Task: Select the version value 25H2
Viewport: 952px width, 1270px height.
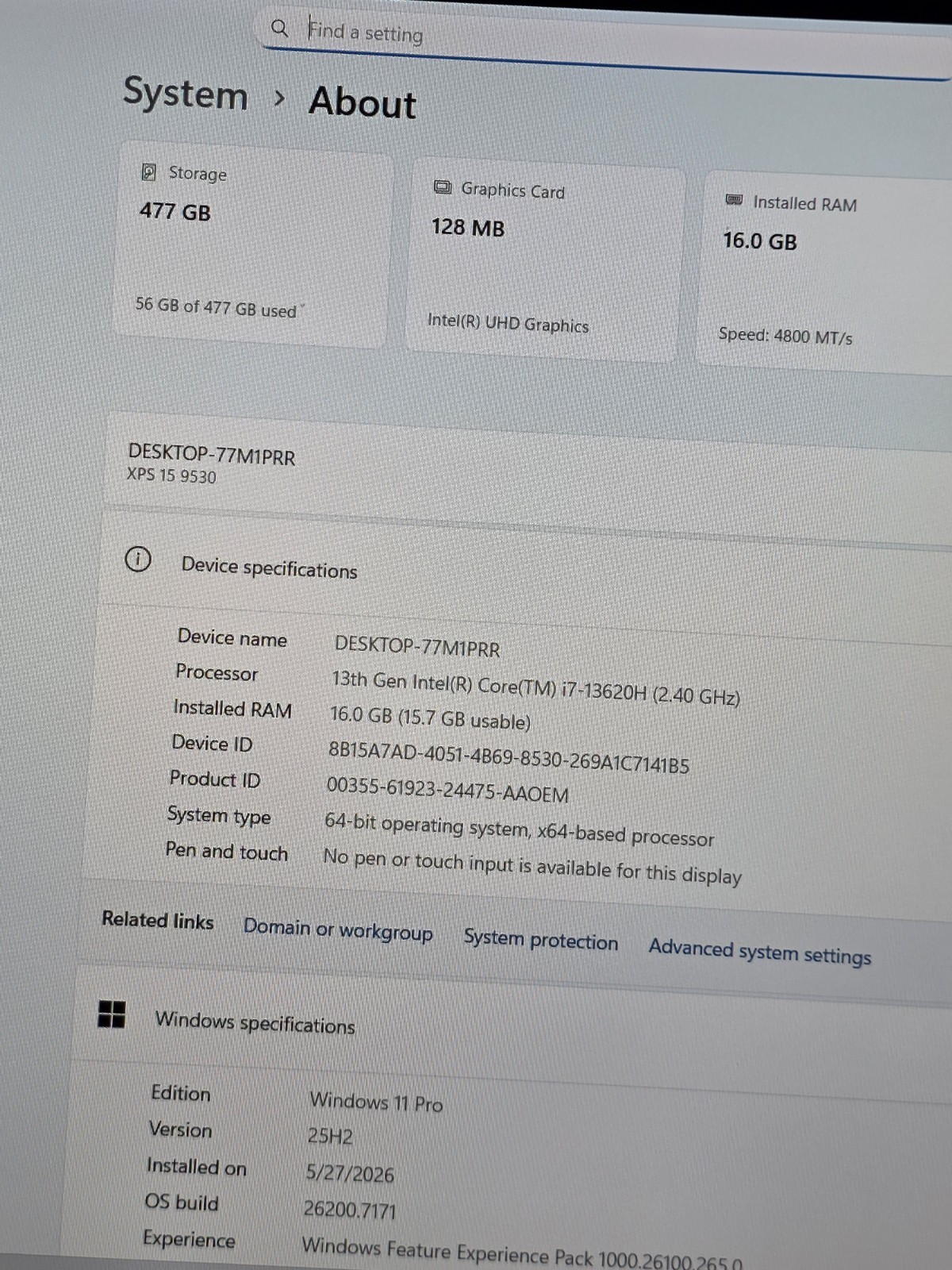Action: [330, 1136]
